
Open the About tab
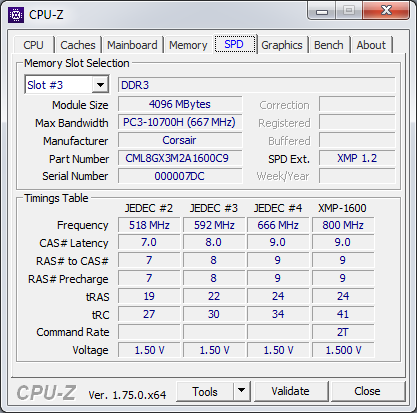pos(371,45)
